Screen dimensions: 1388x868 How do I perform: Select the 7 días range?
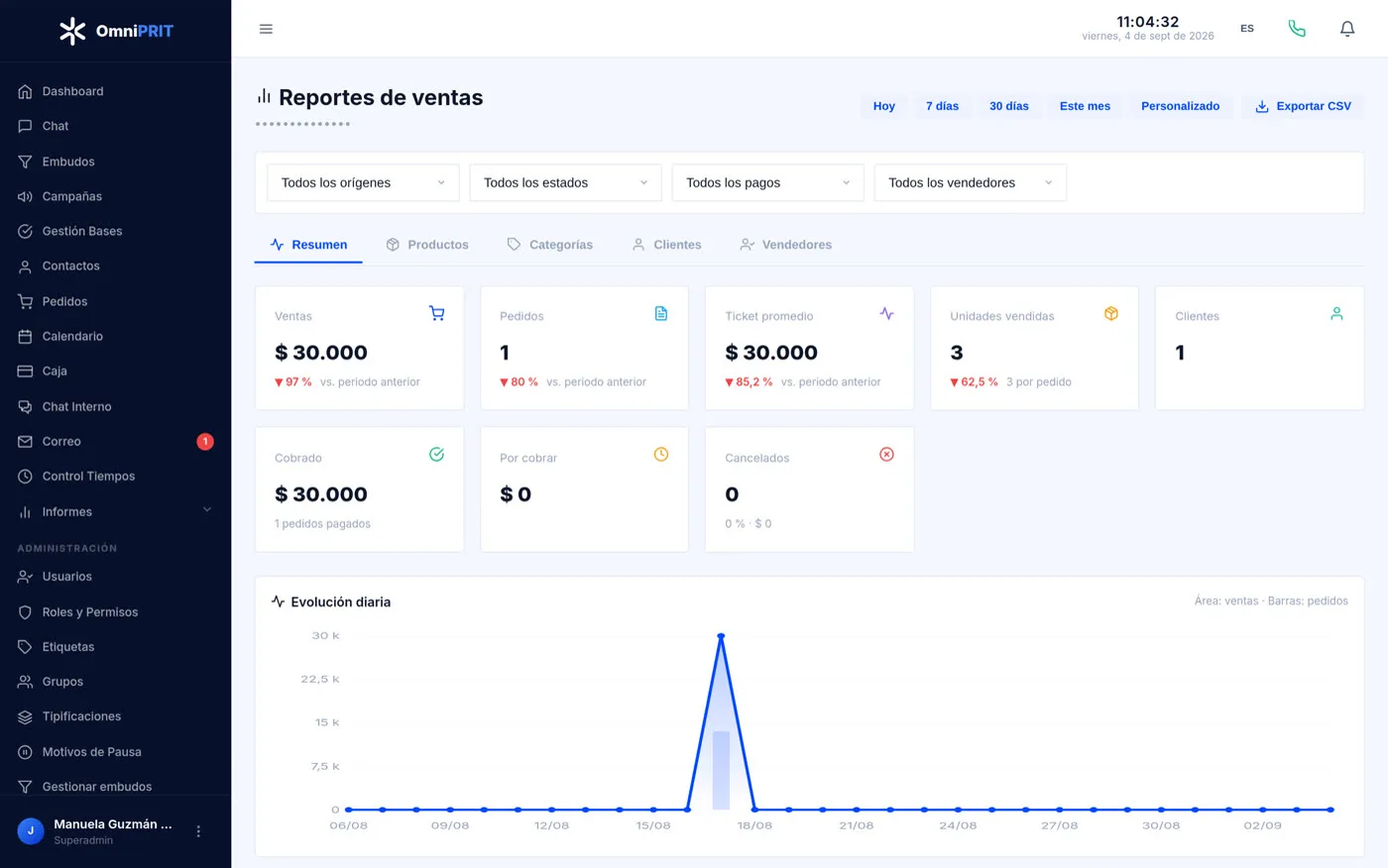[942, 106]
